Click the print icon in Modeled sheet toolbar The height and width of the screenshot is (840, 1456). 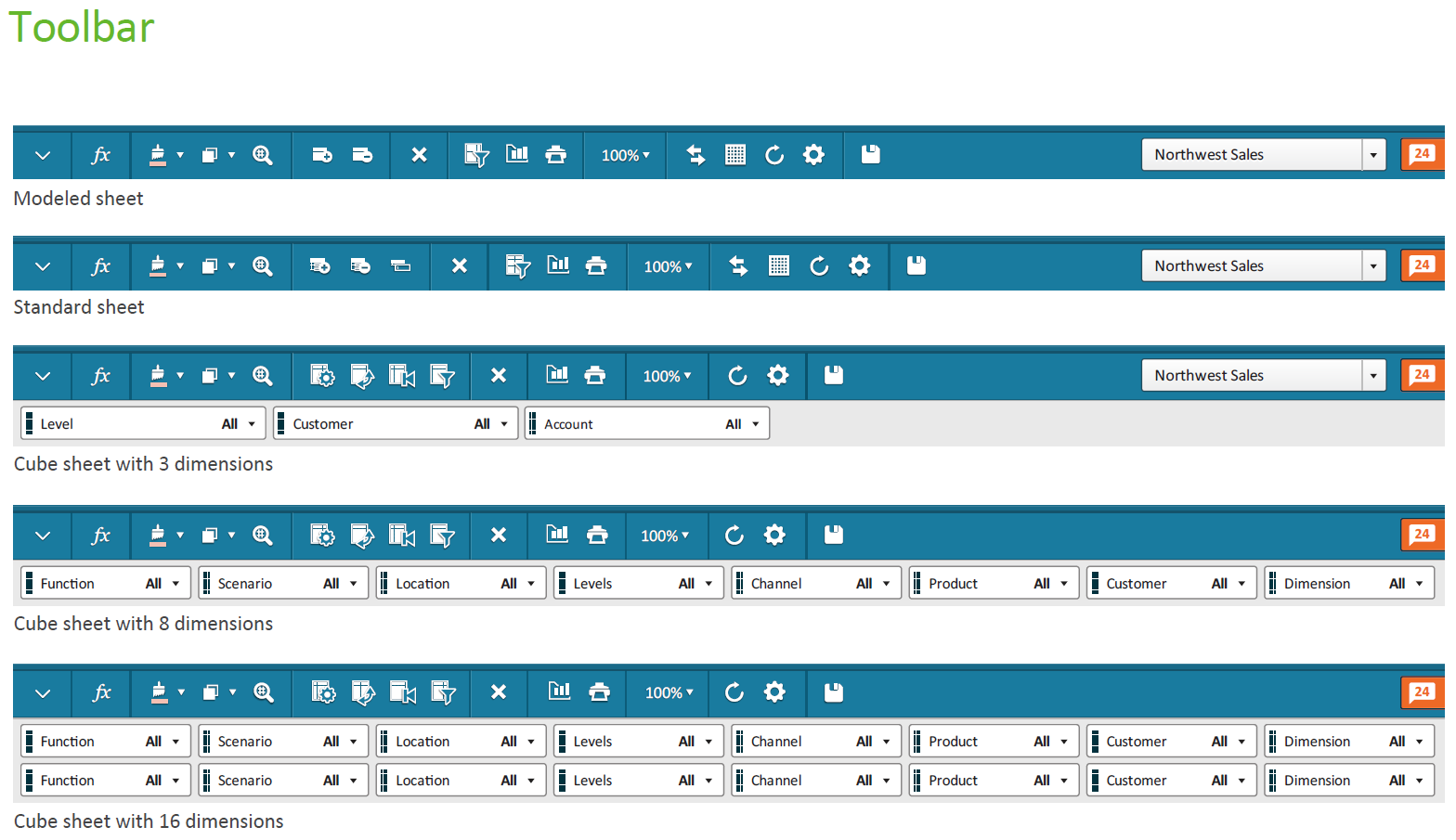click(556, 155)
